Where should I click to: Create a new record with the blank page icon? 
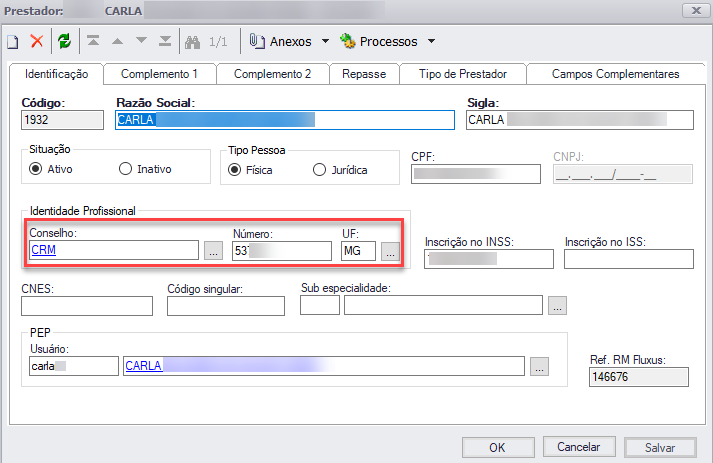[13, 42]
